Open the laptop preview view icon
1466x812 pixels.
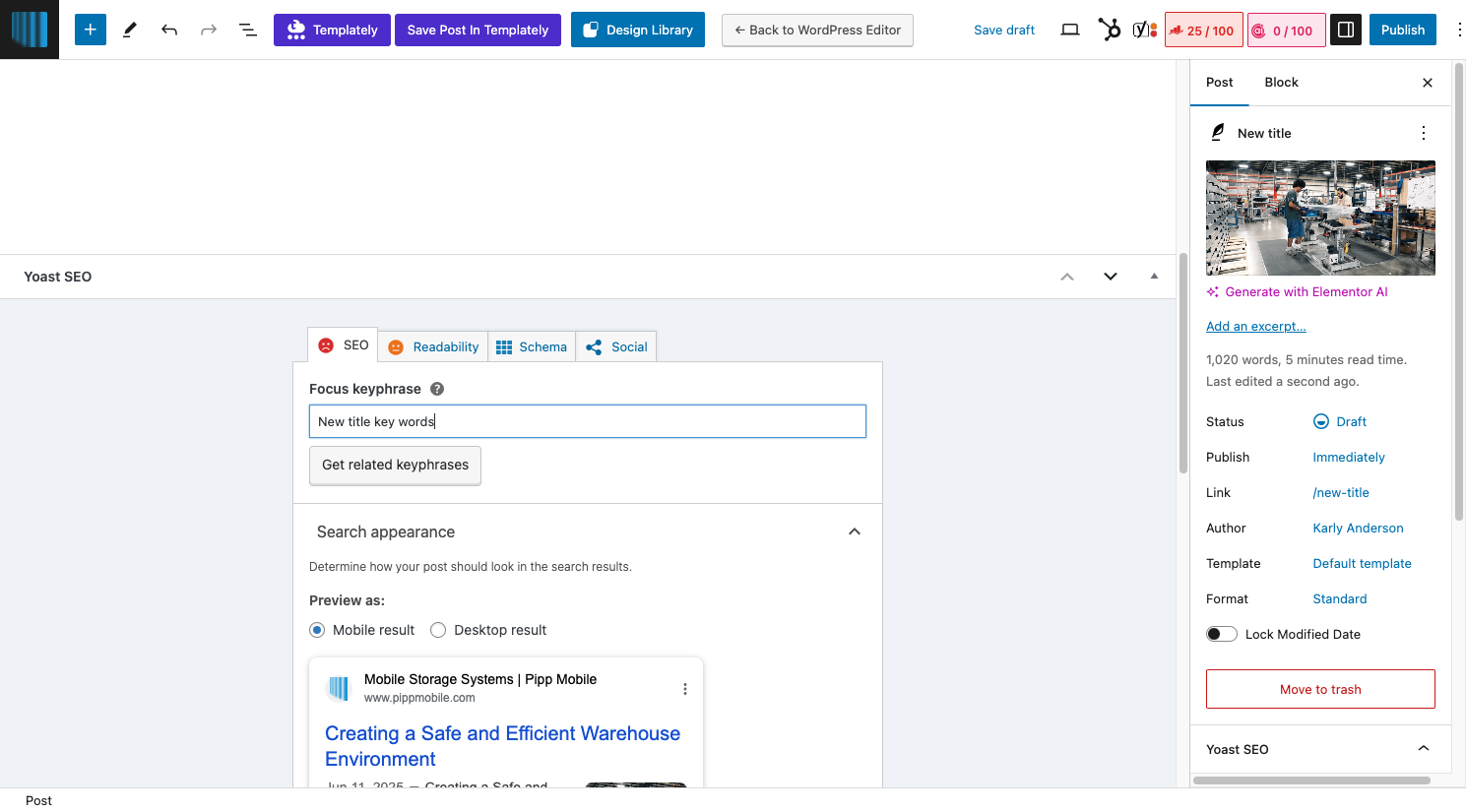pyautogui.click(x=1070, y=30)
